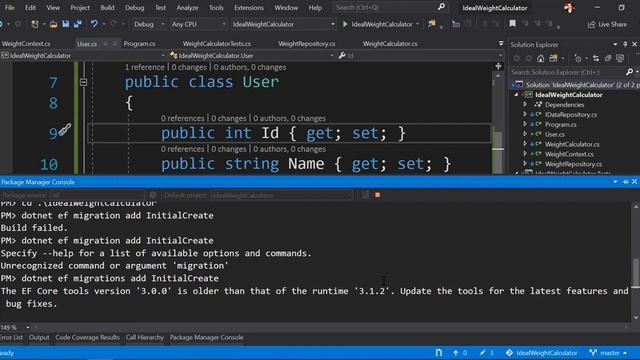This screenshot has height=360, width=640.
Task: Click the Live Share button
Action: tap(607, 24)
